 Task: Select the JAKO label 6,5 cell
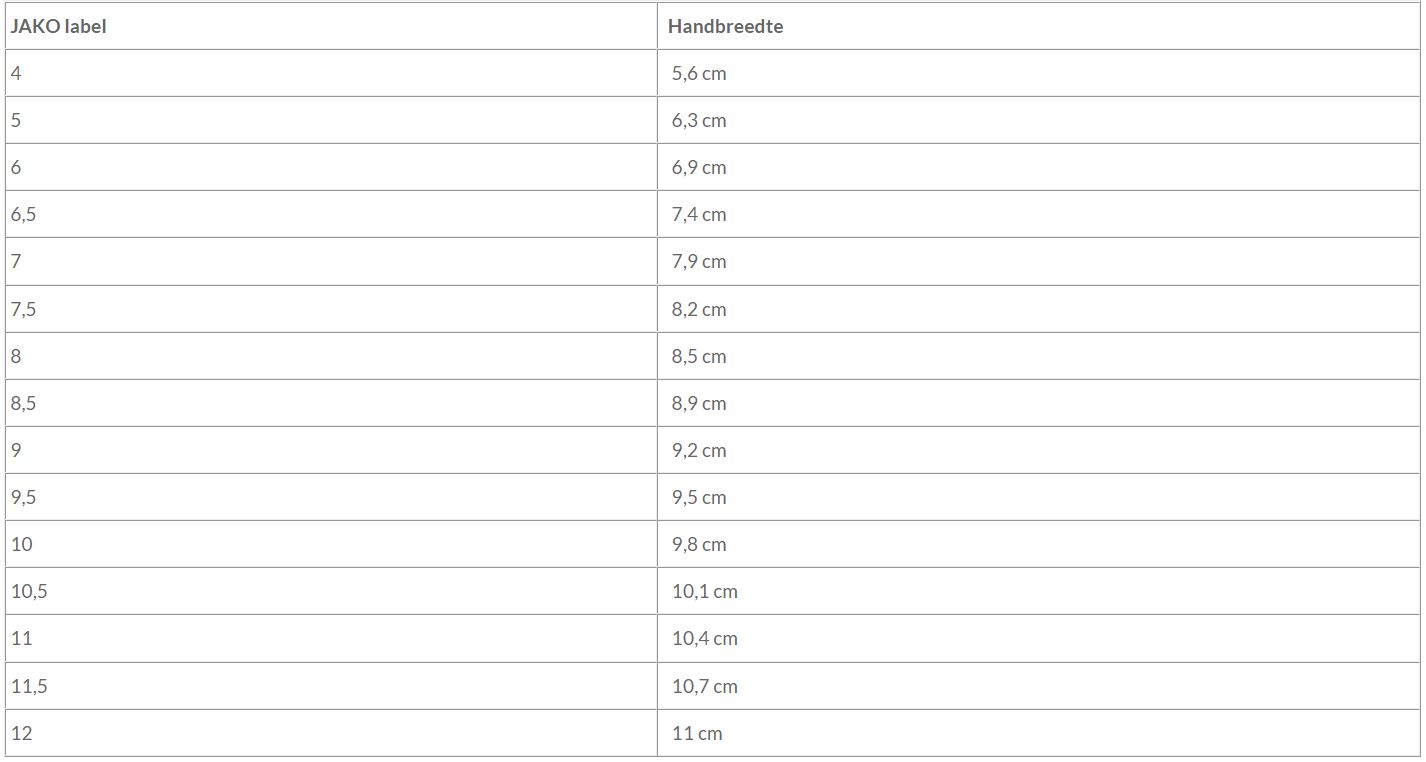coord(24,214)
